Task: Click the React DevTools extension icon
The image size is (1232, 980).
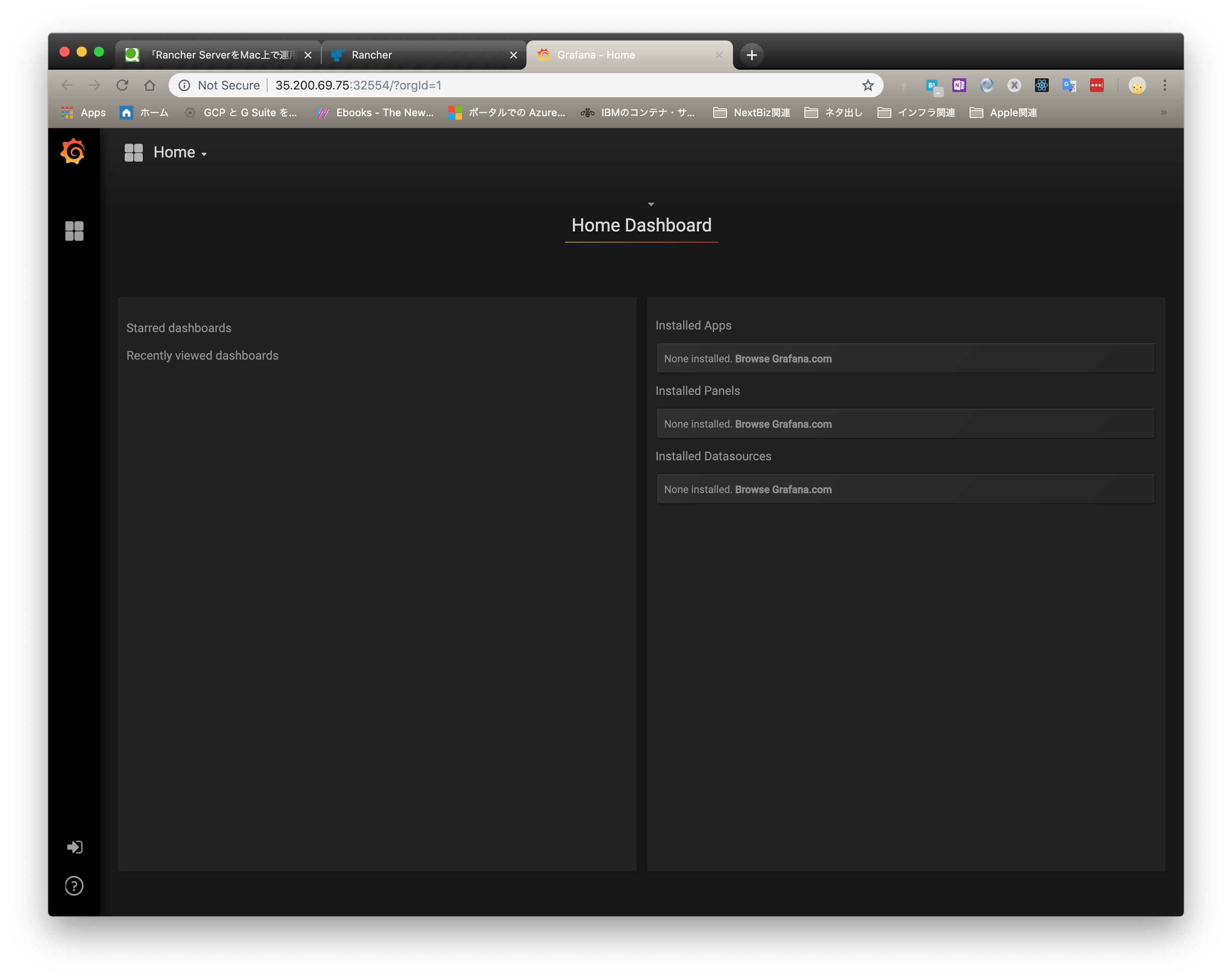Action: pyautogui.click(x=1041, y=85)
